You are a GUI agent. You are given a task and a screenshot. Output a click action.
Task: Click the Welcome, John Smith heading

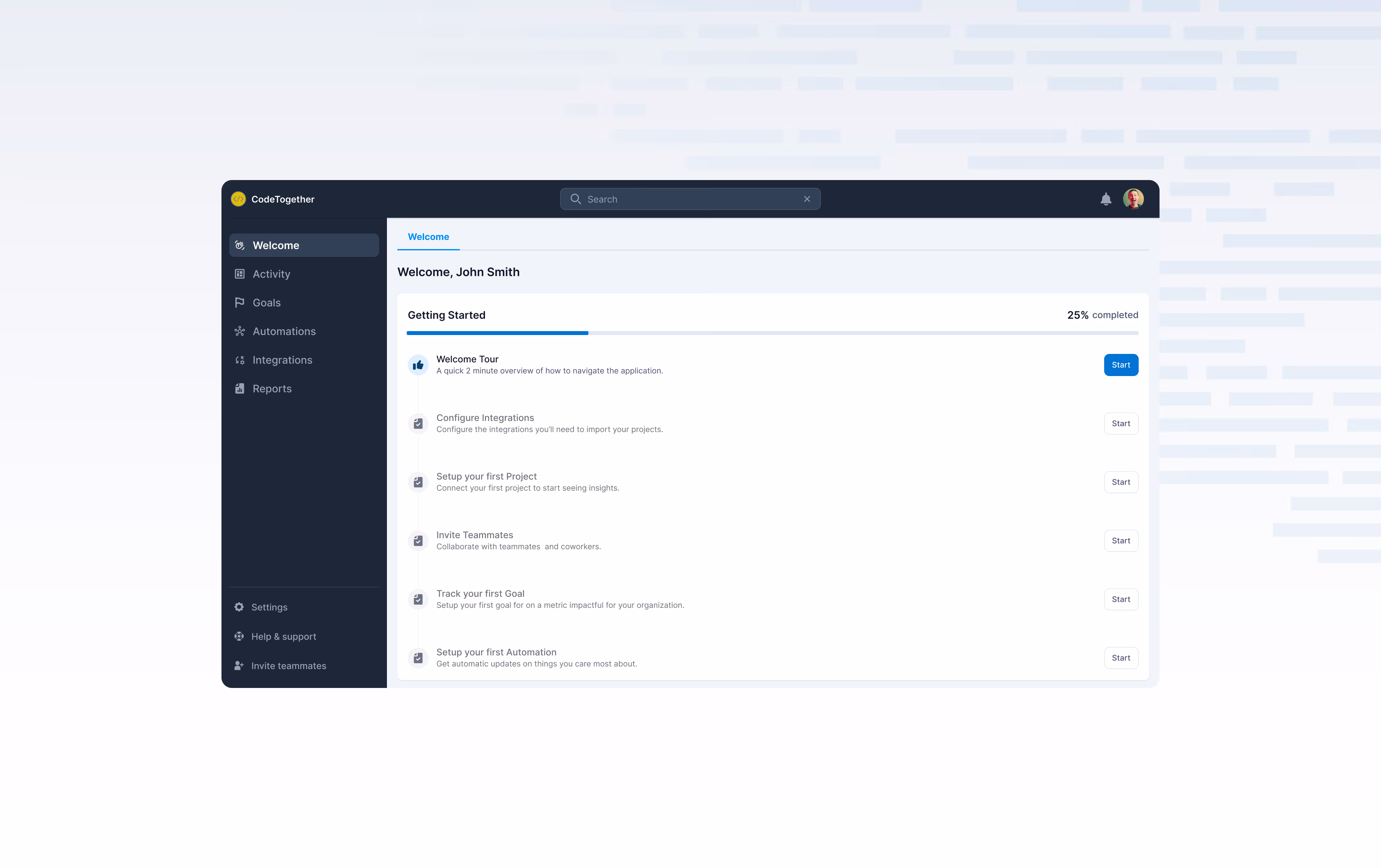[x=458, y=272]
